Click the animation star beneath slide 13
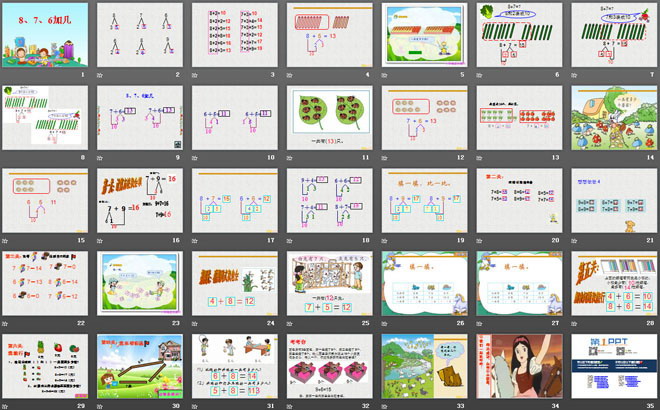The width and height of the screenshot is (660, 410). click(x=479, y=157)
